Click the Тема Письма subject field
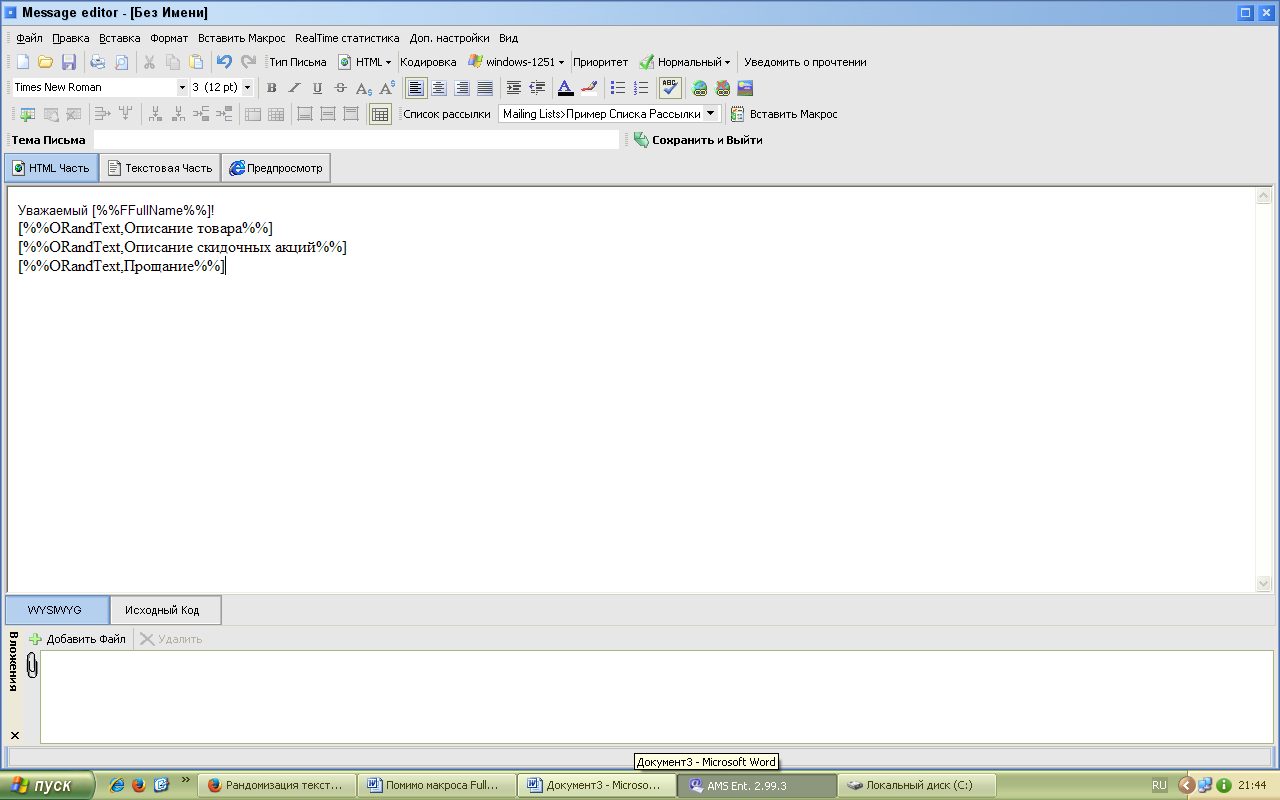This screenshot has height=800, width=1280. coord(356,140)
